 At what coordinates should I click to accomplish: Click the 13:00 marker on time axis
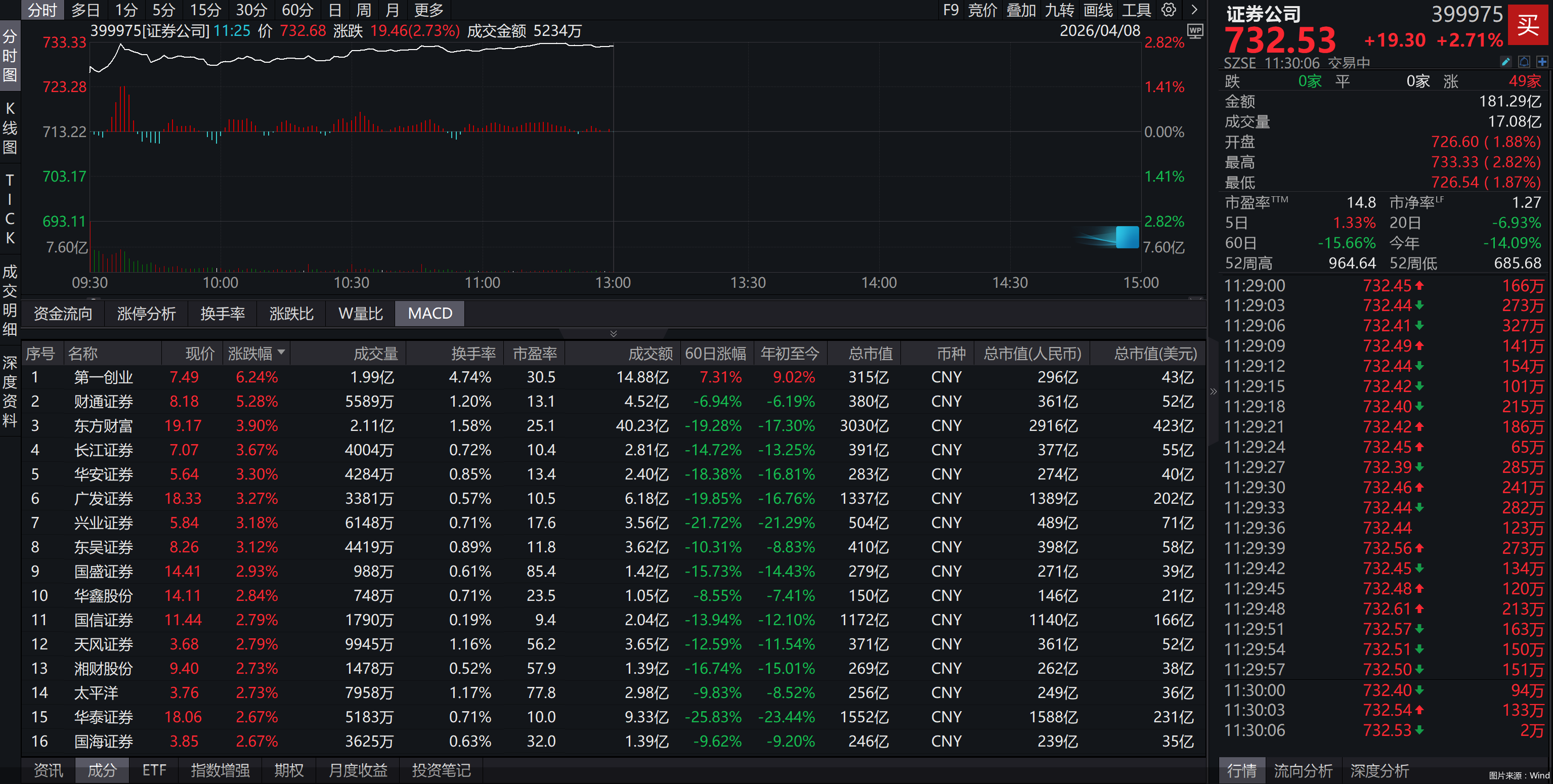[613, 283]
